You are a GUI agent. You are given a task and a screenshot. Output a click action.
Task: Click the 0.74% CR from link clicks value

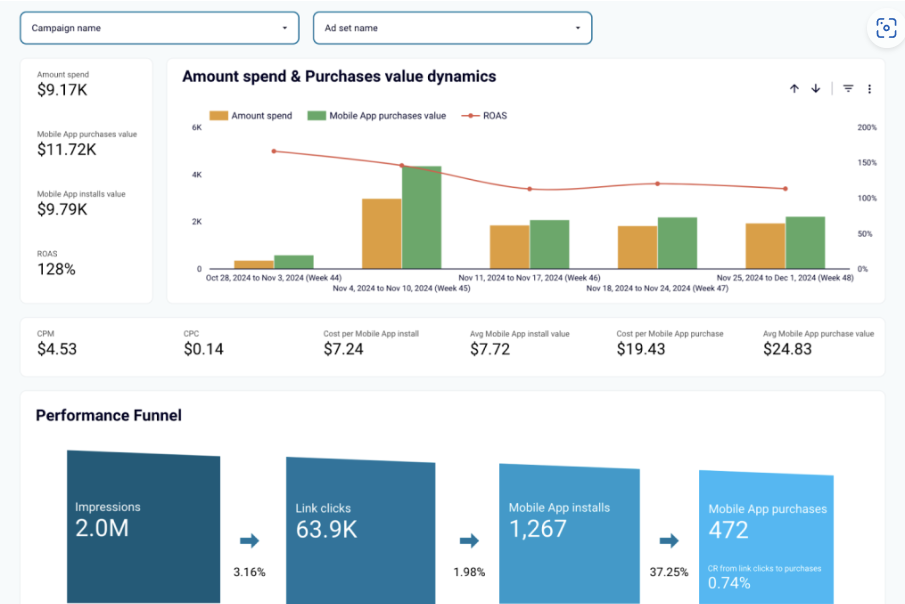(x=729, y=583)
